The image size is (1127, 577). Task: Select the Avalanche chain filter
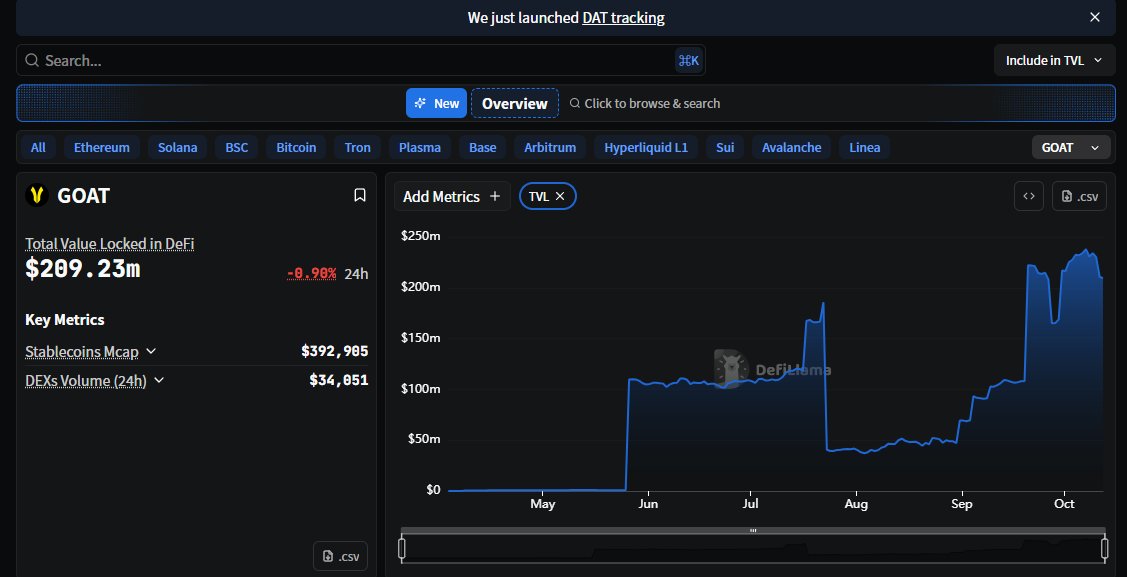[791, 147]
